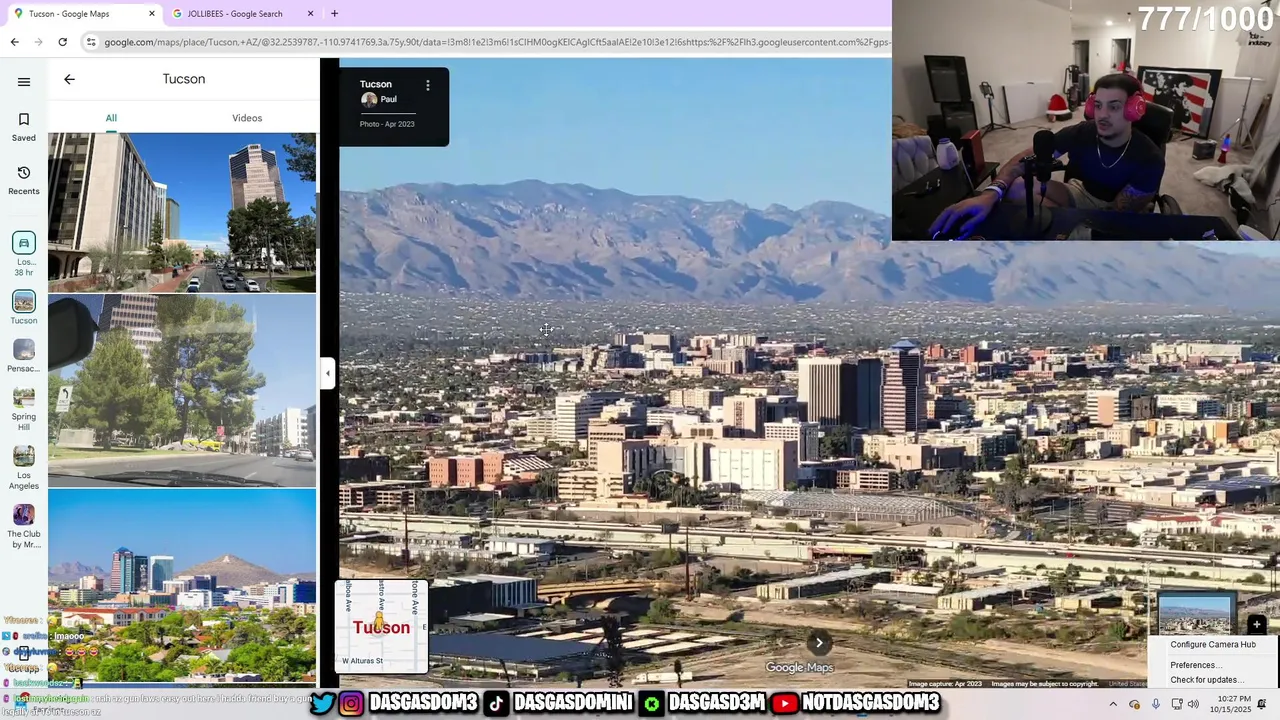Image resolution: width=1280 pixels, height=720 pixels.
Task: Click the browser back button
Action: pos(14,42)
